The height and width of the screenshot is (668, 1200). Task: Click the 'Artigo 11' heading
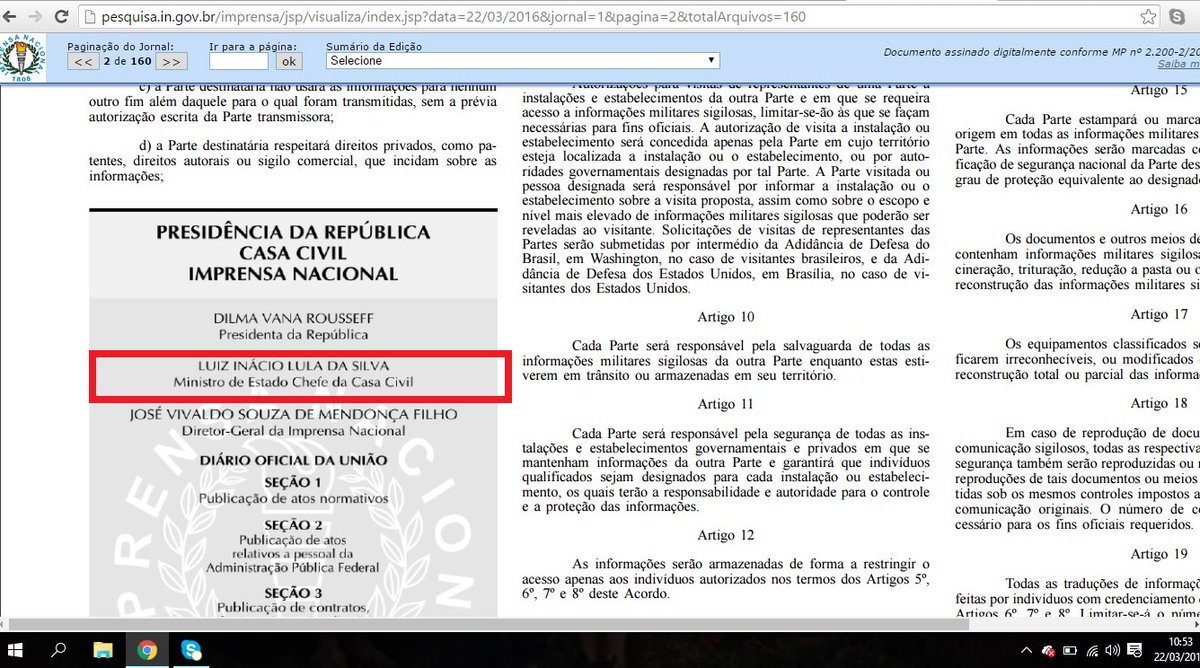726,404
